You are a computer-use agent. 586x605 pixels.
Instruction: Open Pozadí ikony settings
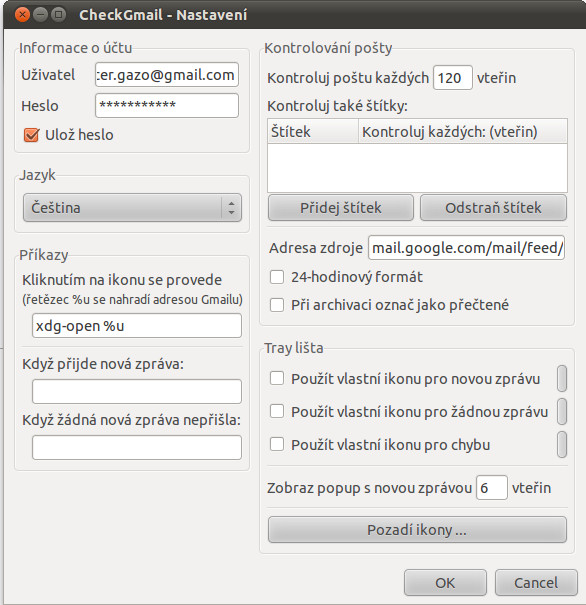[417, 530]
